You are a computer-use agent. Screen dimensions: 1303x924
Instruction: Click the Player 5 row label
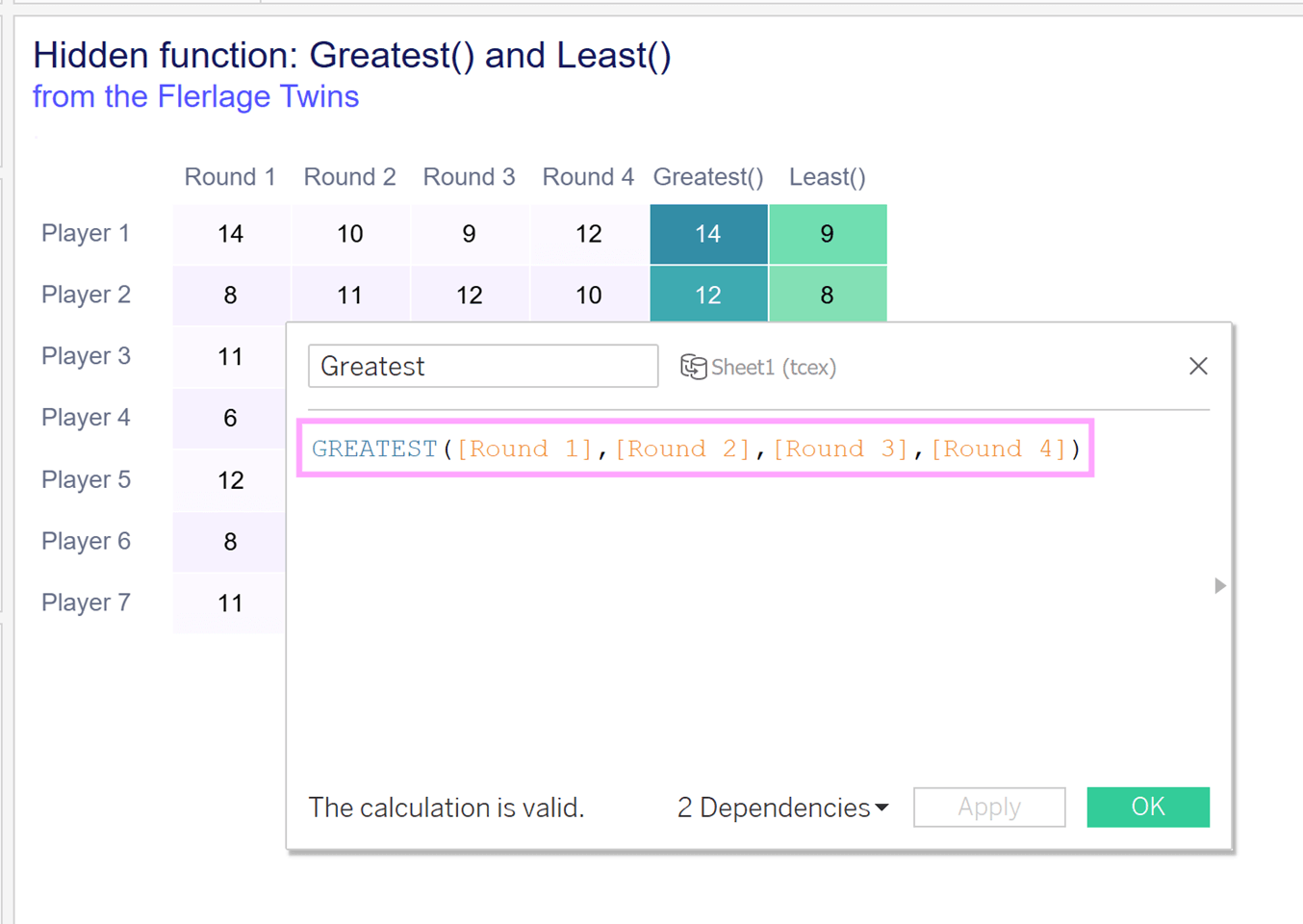(x=86, y=479)
